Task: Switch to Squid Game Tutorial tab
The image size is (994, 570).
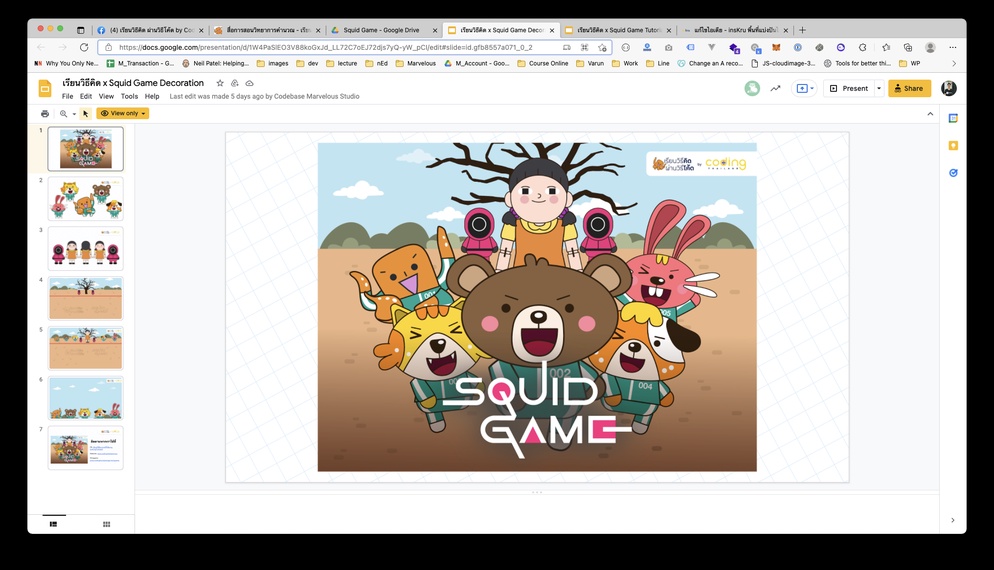Action: pyautogui.click(x=617, y=30)
